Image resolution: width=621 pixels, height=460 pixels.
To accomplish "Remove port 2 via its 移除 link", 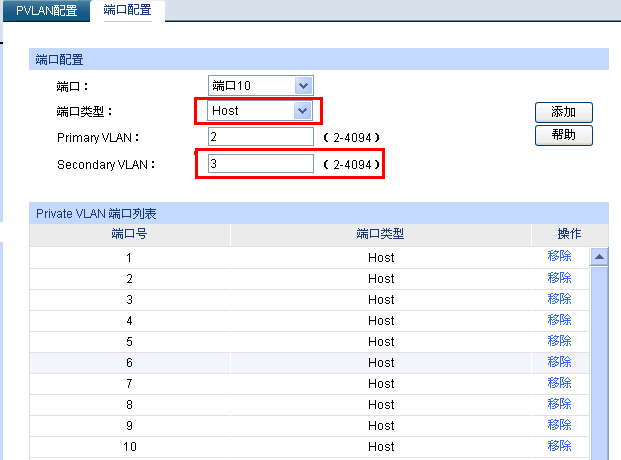I will click(x=559, y=278).
